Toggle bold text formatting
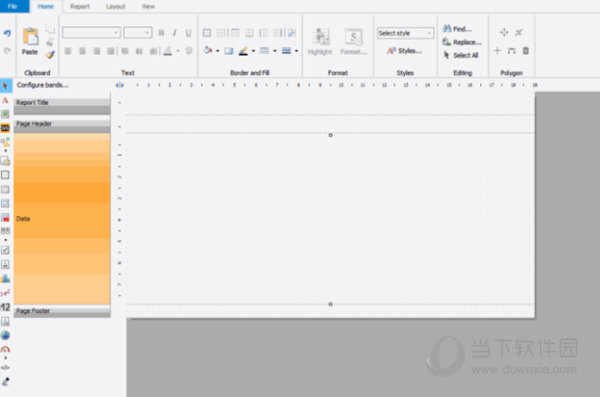This screenshot has height=397, width=600. pyautogui.click(x=161, y=33)
